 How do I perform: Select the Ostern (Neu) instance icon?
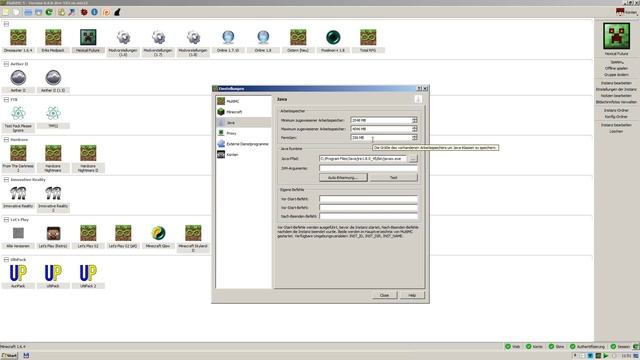pyautogui.click(x=298, y=38)
